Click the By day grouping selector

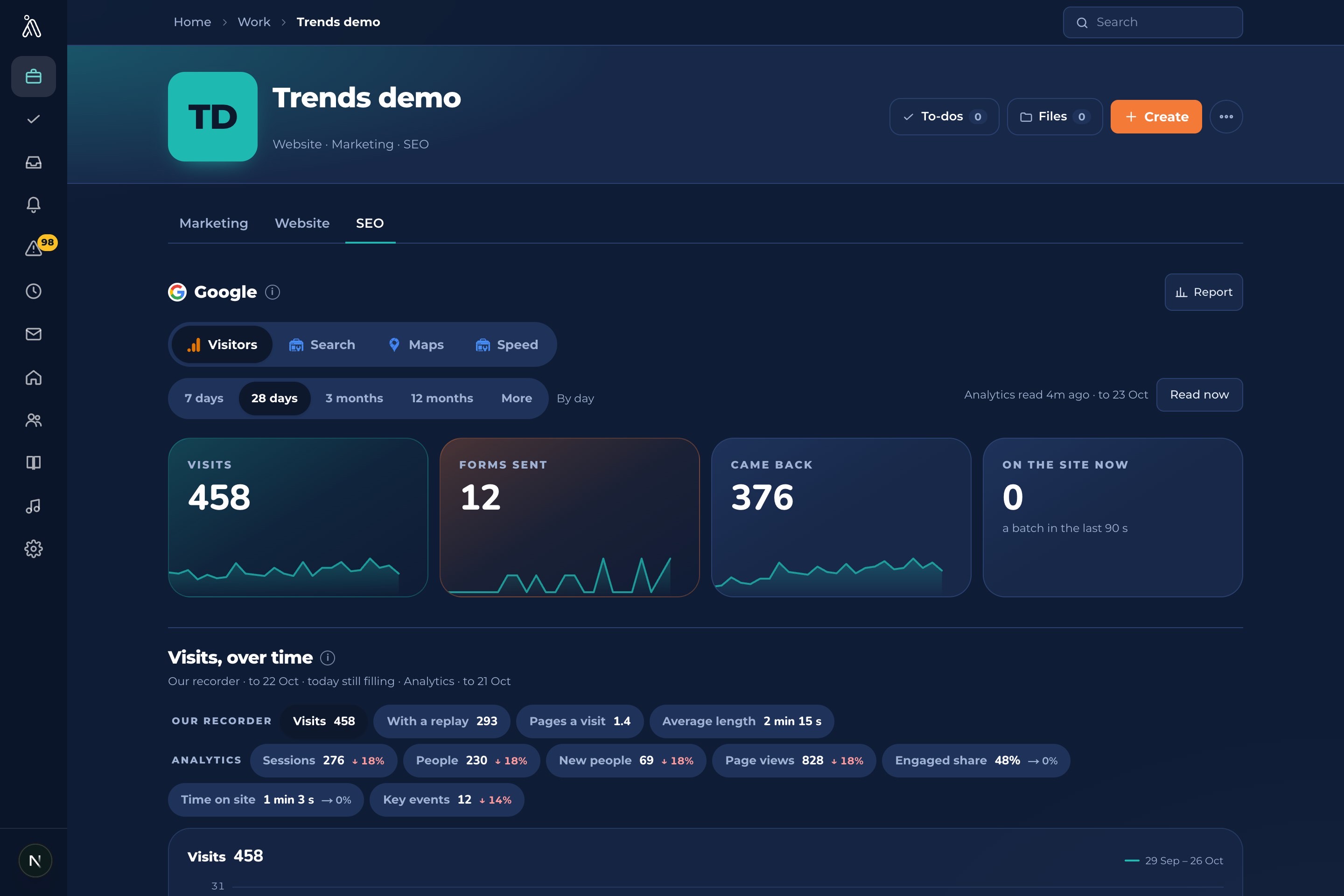point(575,398)
